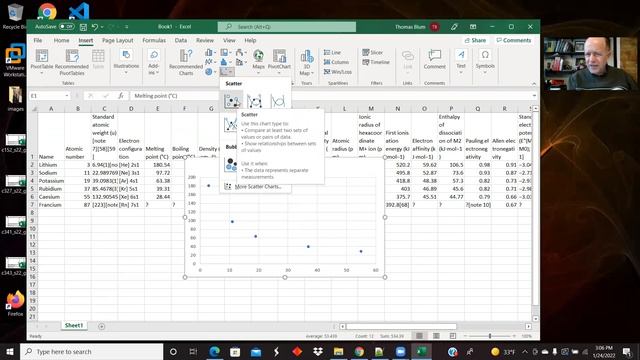Click the horizontal scrollbar of the sheet
Viewport: 640px width, 360px height.
[x=401, y=327]
